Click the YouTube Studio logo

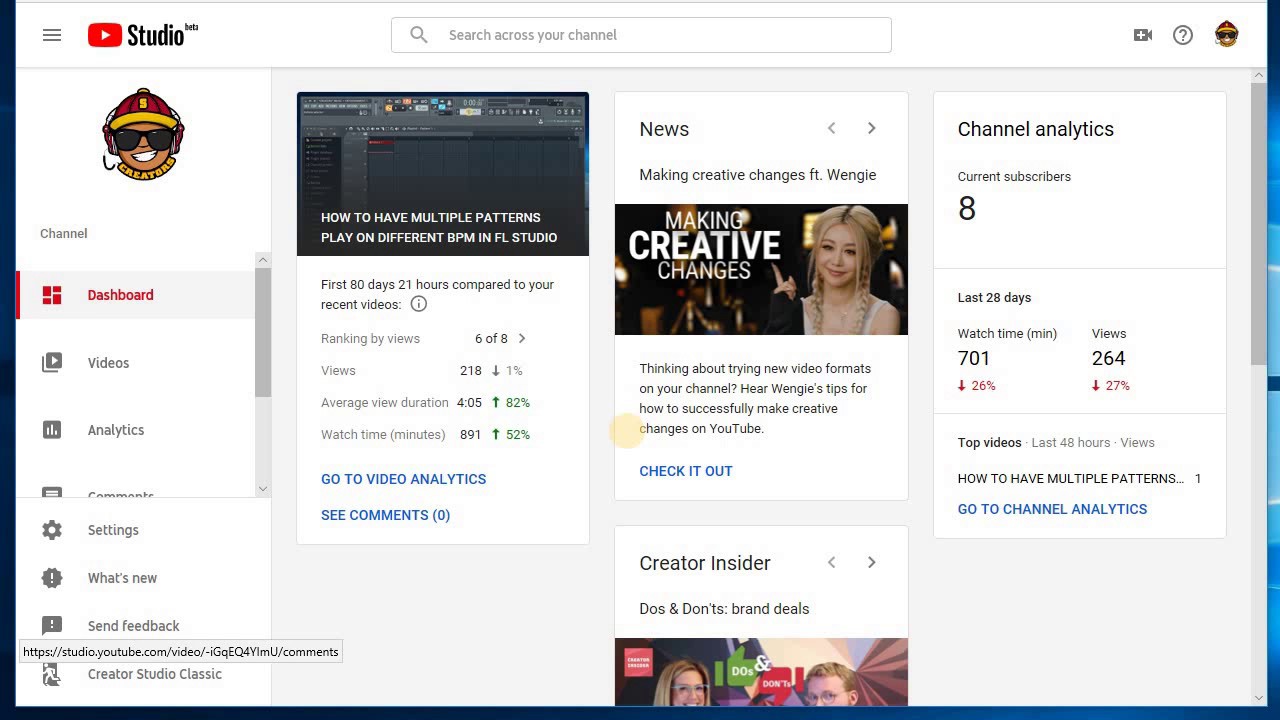pyautogui.click(x=142, y=35)
